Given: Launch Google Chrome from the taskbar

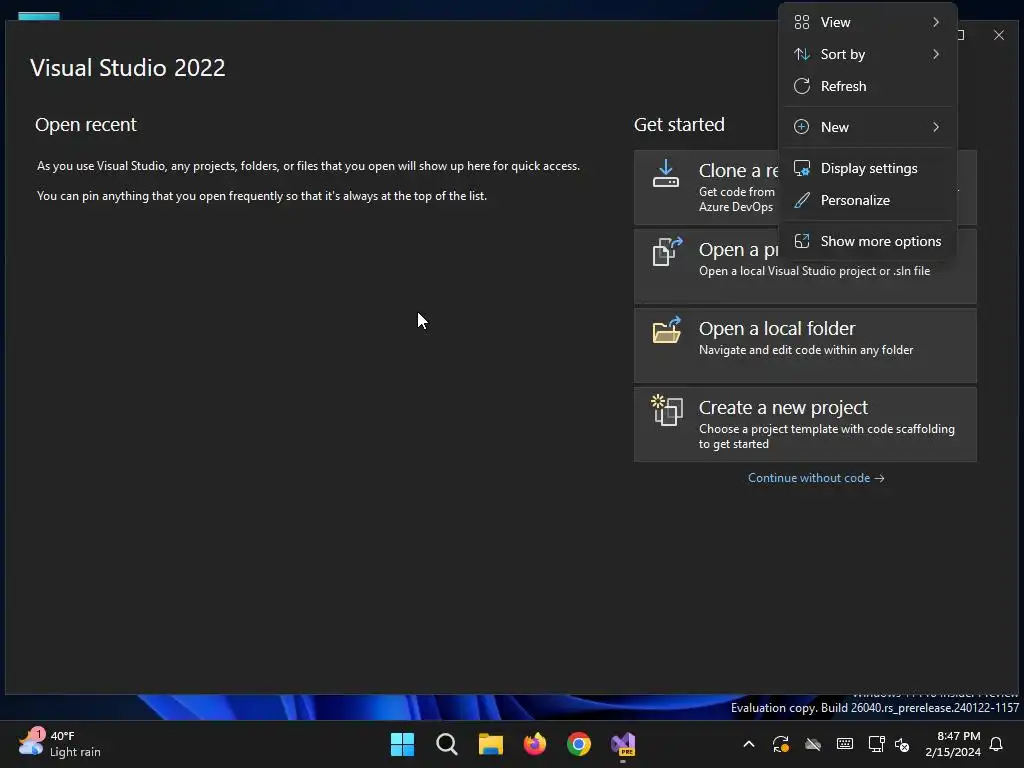Looking at the screenshot, I should click(579, 744).
